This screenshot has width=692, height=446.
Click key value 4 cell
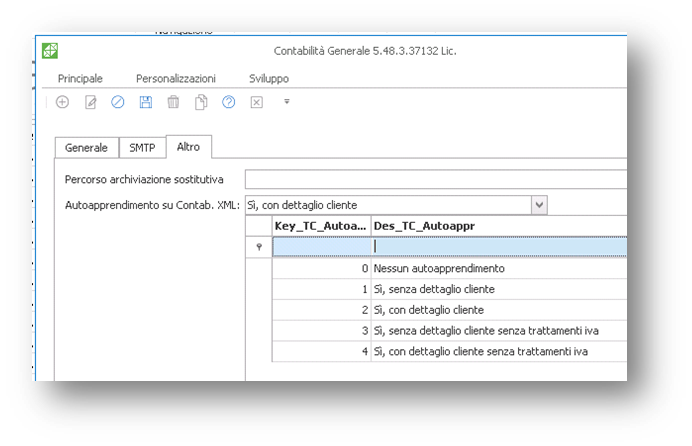point(321,351)
